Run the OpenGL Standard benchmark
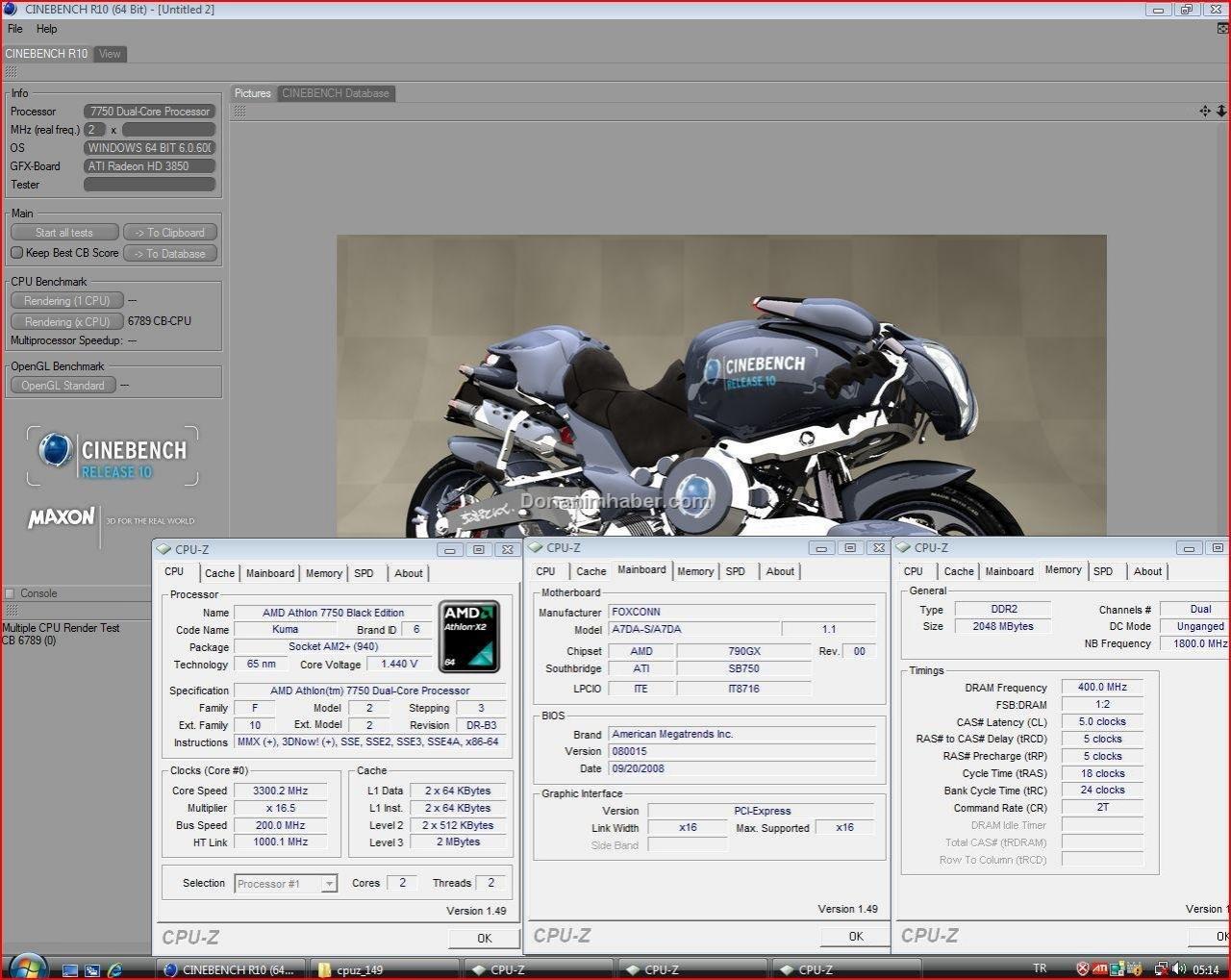The height and width of the screenshot is (980, 1231). pos(63,386)
